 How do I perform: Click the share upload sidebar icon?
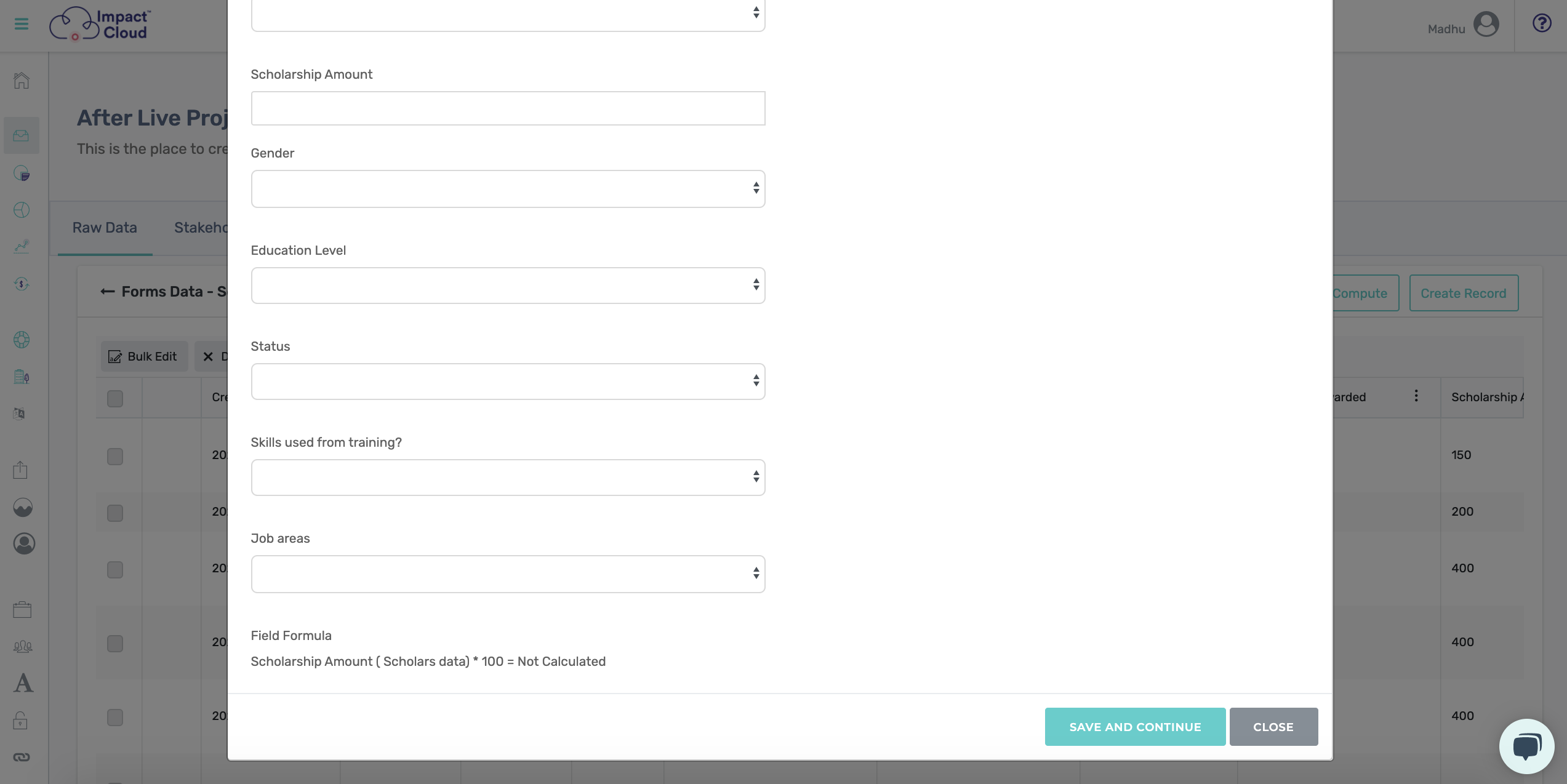point(20,470)
